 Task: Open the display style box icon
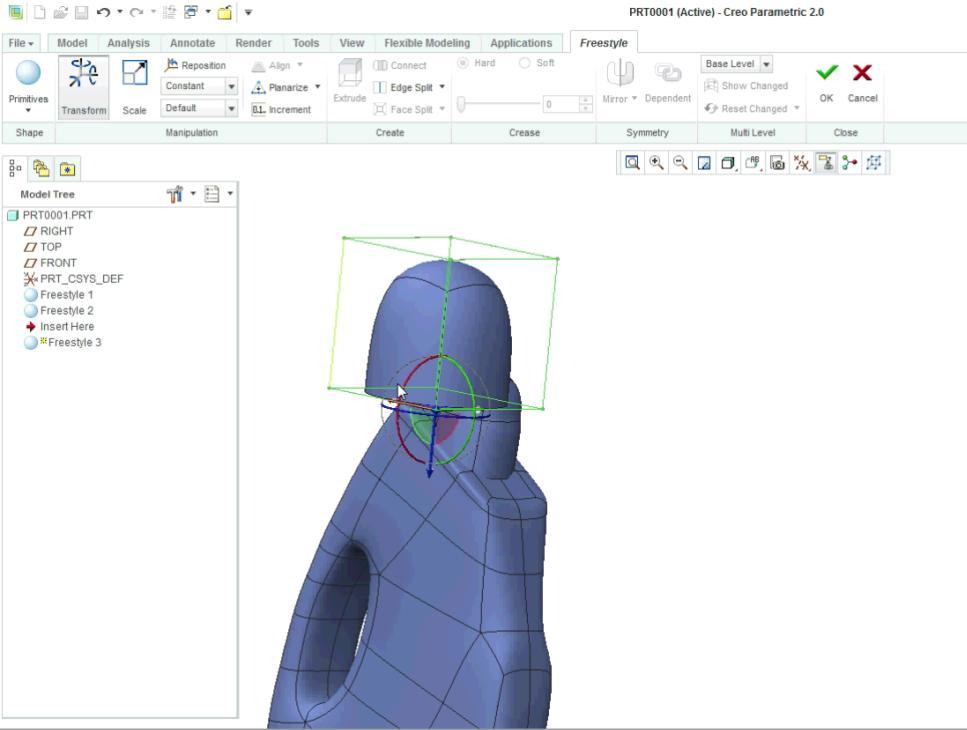point(728,163)
